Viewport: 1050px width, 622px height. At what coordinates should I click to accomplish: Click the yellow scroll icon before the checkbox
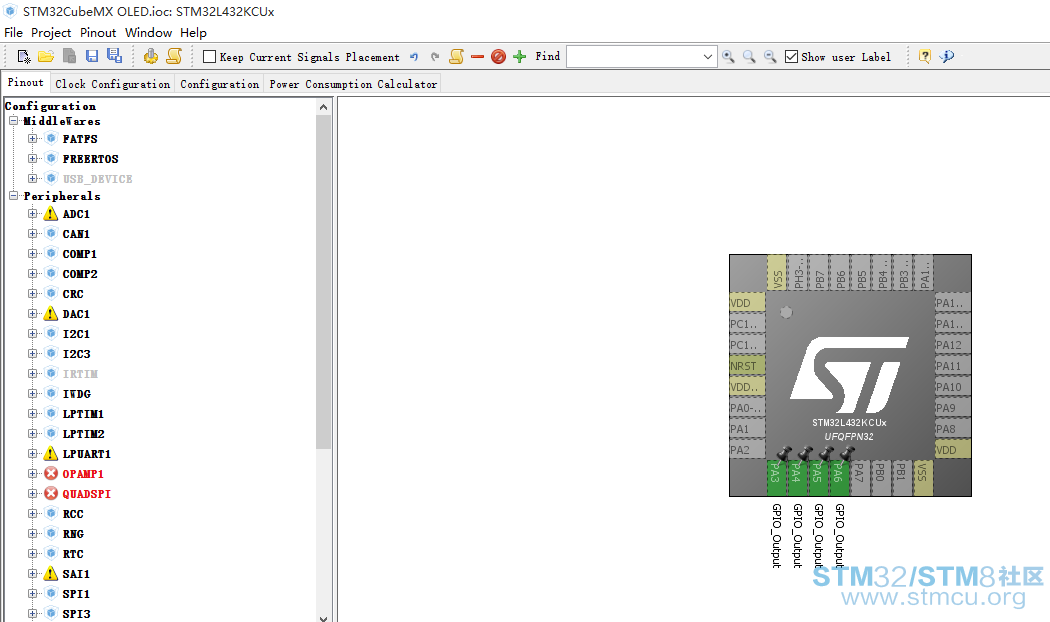[174, 56]
